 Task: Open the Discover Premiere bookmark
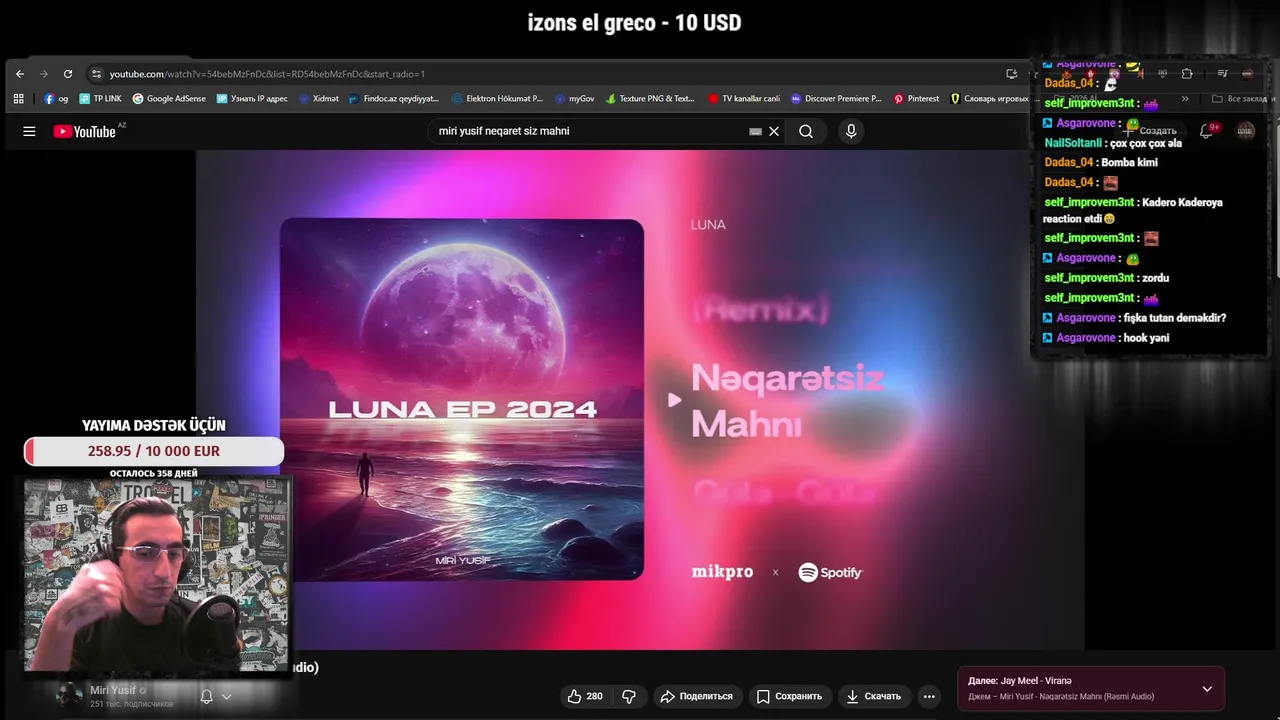tap(836, 99)
